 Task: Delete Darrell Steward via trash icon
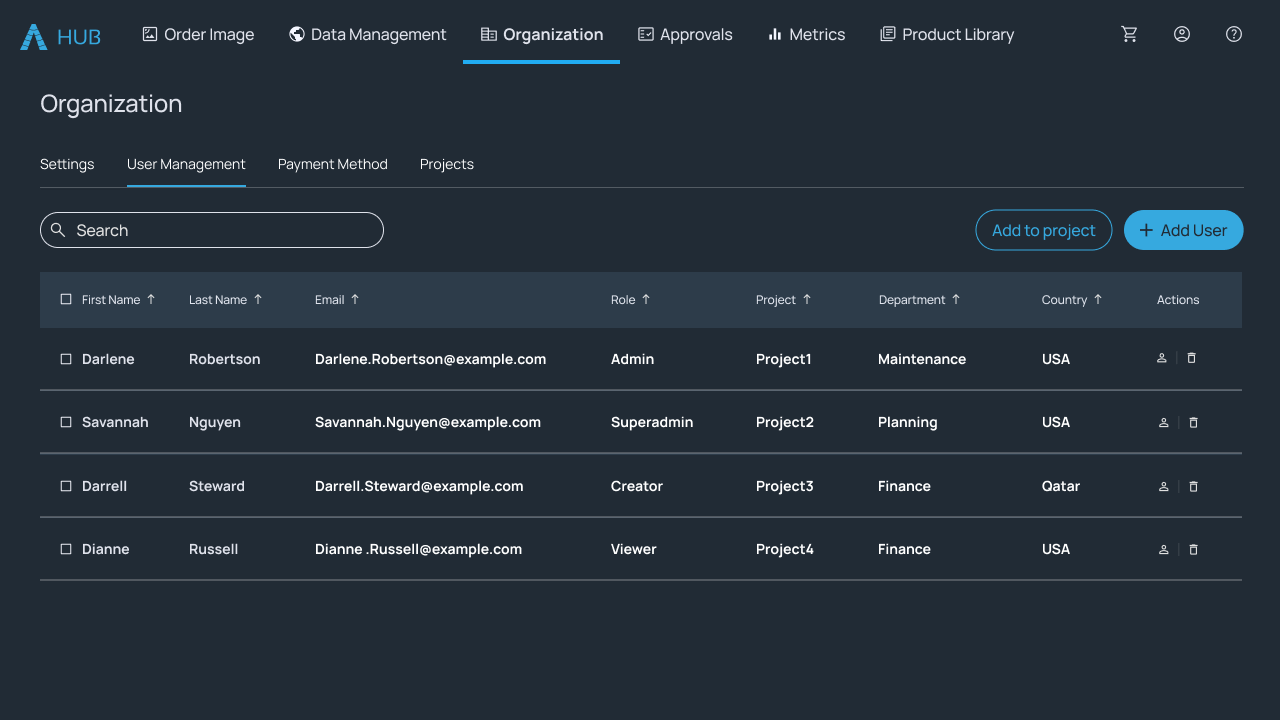(1193, 486)
